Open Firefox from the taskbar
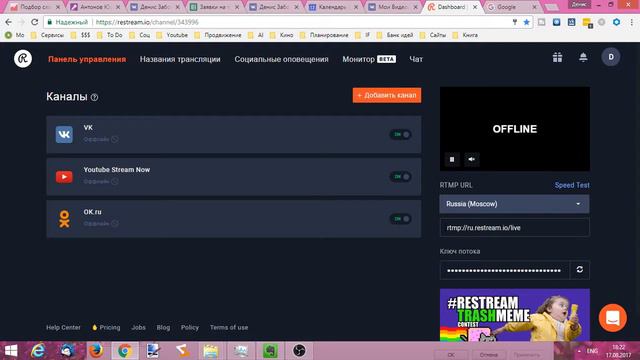 pos(96,351)
